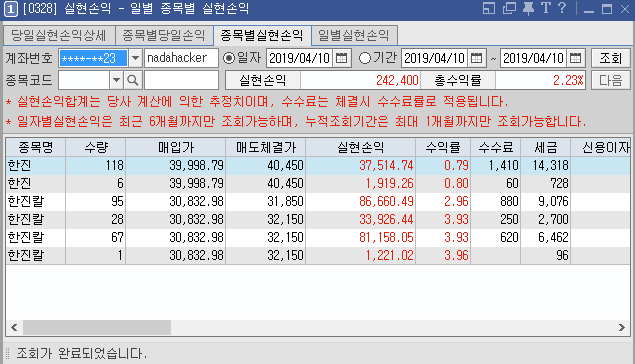Click the total realized profit 242,400
Screen dimensions: 635x364
pos(397,80)
